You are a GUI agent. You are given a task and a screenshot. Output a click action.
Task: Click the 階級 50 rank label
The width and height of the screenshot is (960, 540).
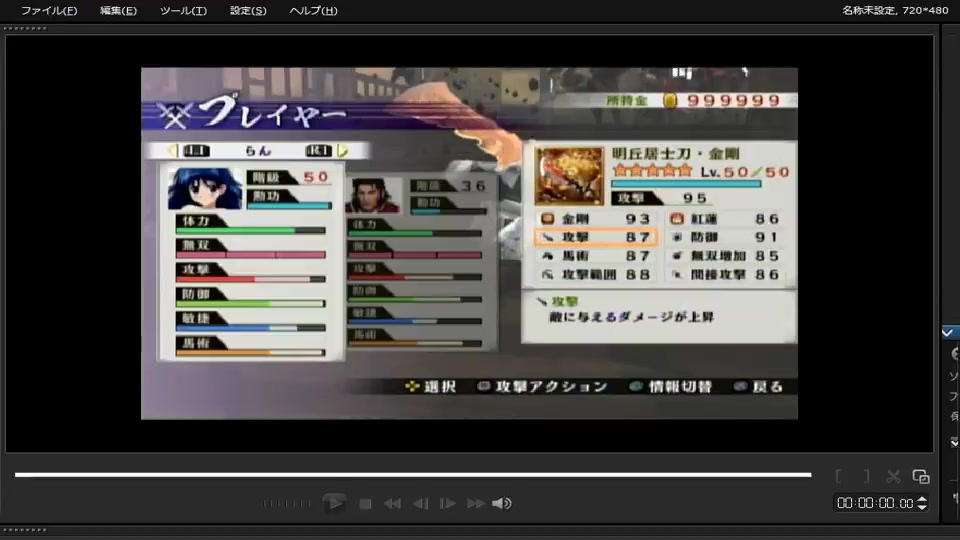click(288, 177)
